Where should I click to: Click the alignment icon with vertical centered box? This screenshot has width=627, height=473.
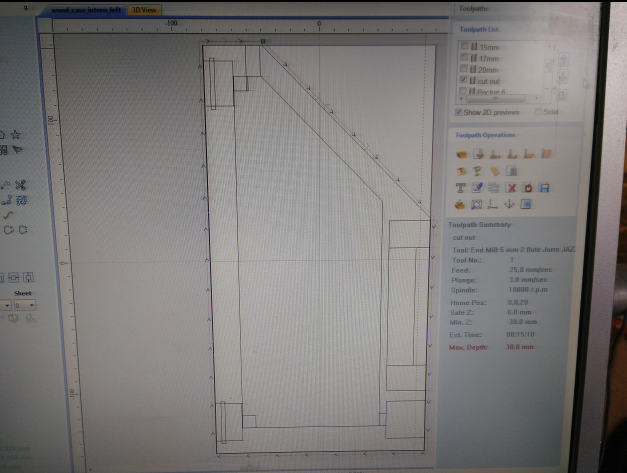(28, 277)
